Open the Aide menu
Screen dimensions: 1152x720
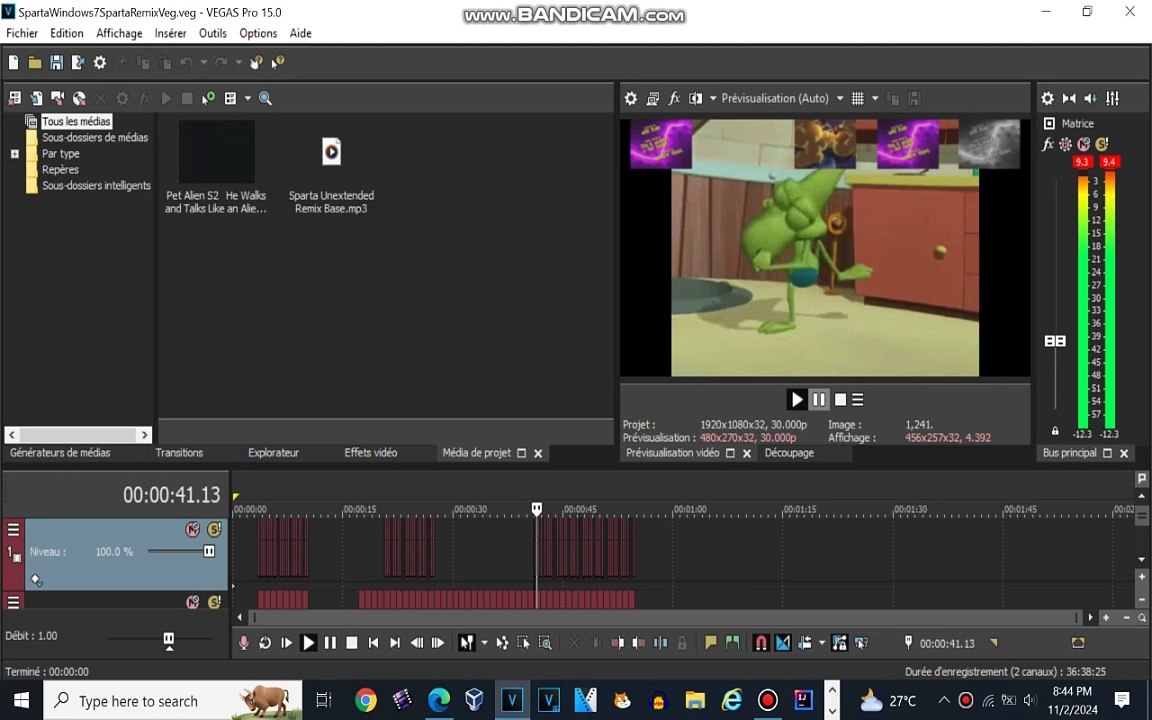coord(300,33)
